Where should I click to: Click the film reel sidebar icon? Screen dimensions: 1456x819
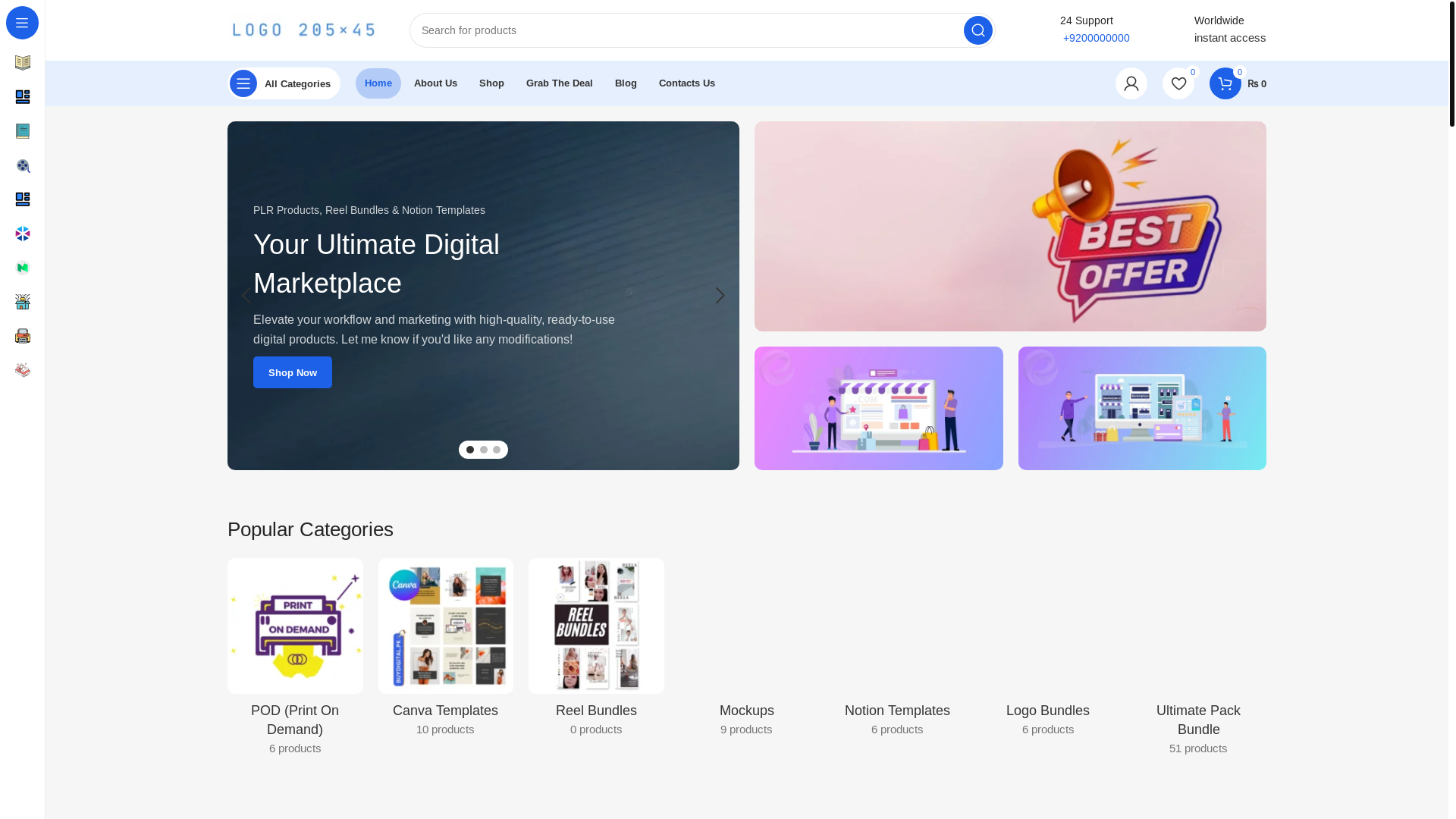pos(23,165)
